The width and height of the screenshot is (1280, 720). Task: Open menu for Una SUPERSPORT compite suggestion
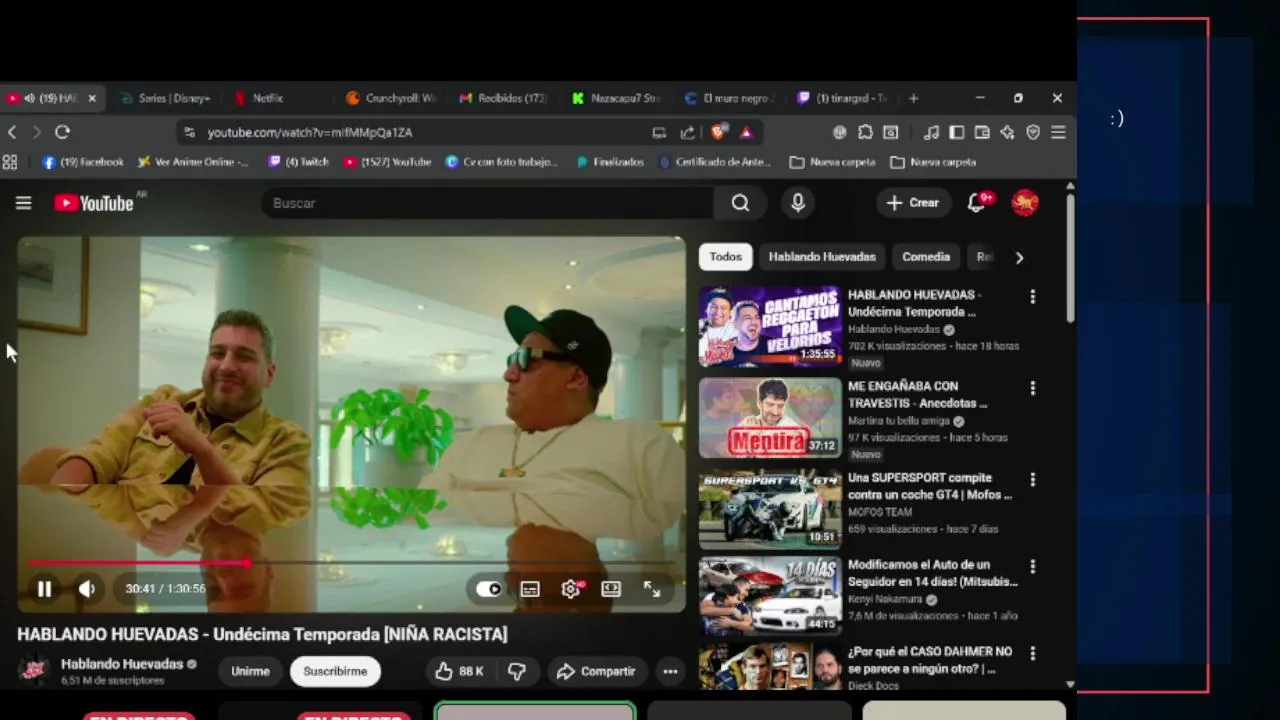click(1033, 480)
